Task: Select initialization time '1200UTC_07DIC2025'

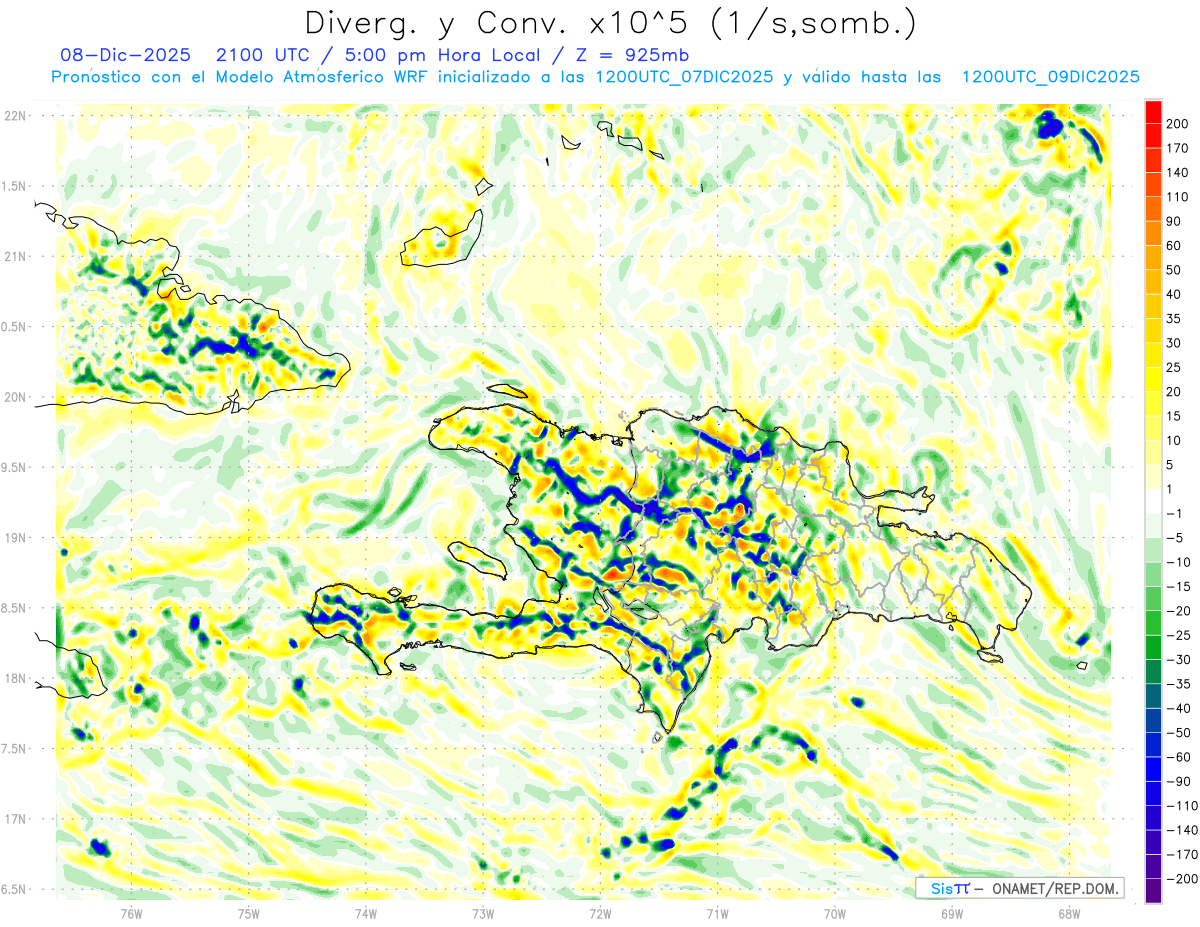Action: [x=684, y=77]
